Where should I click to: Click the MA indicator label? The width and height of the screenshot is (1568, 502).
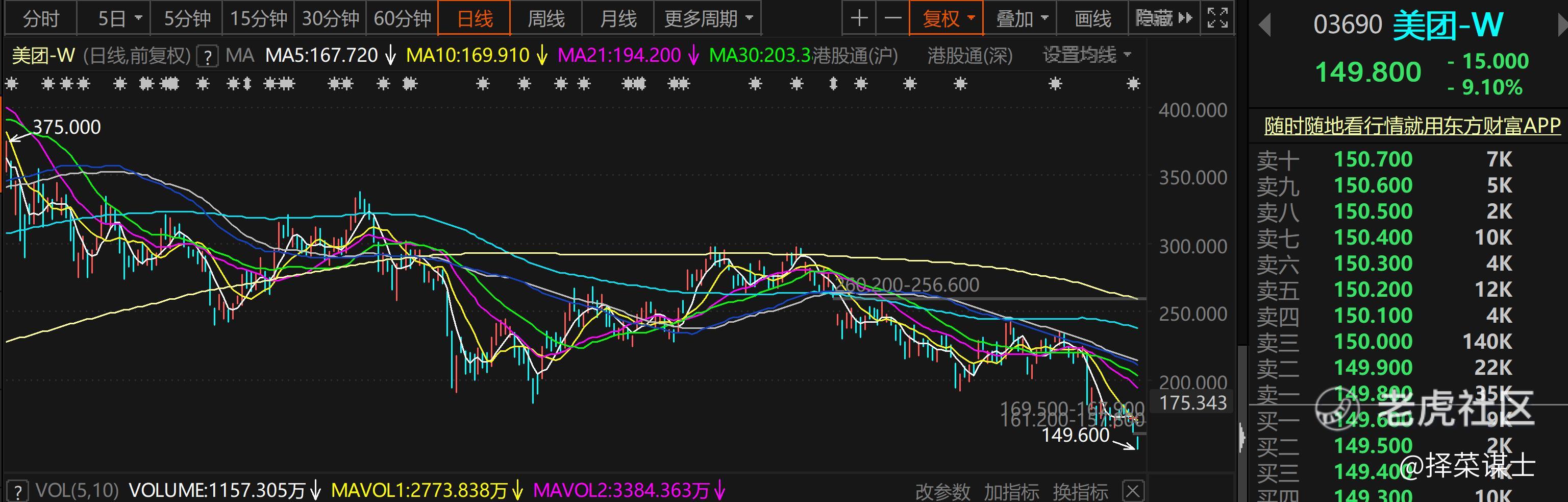(x=239, y=56)
